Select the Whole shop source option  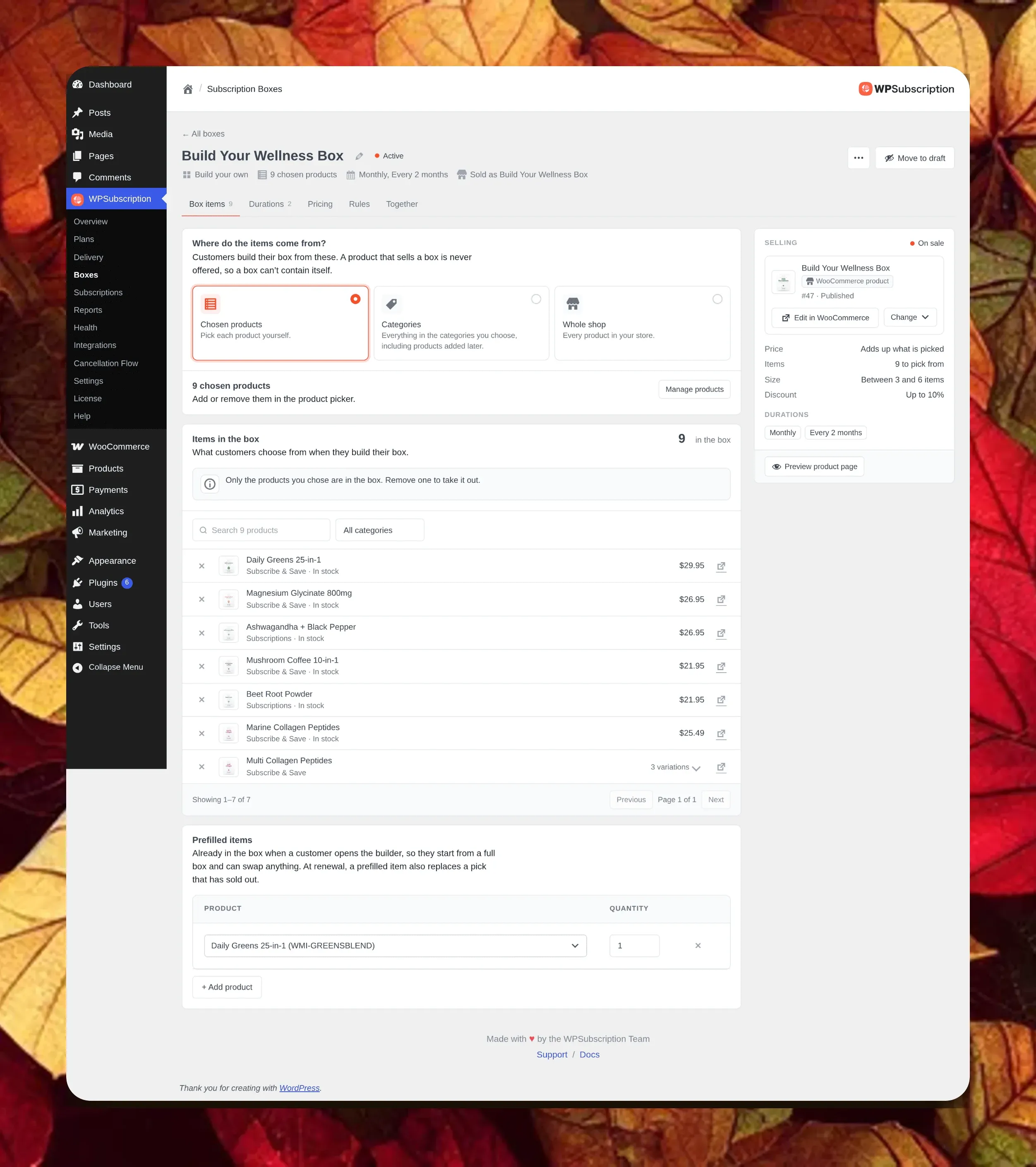[x=643, y=323]
